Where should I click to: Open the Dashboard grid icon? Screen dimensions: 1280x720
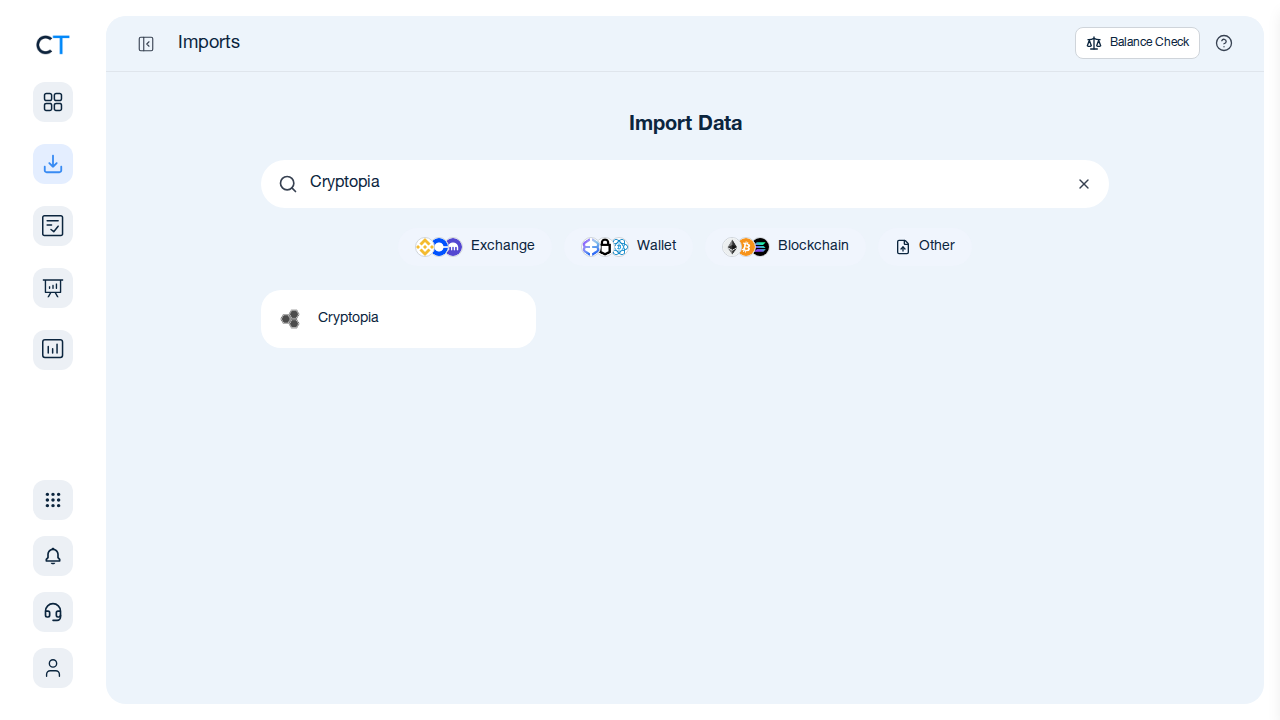53,102
